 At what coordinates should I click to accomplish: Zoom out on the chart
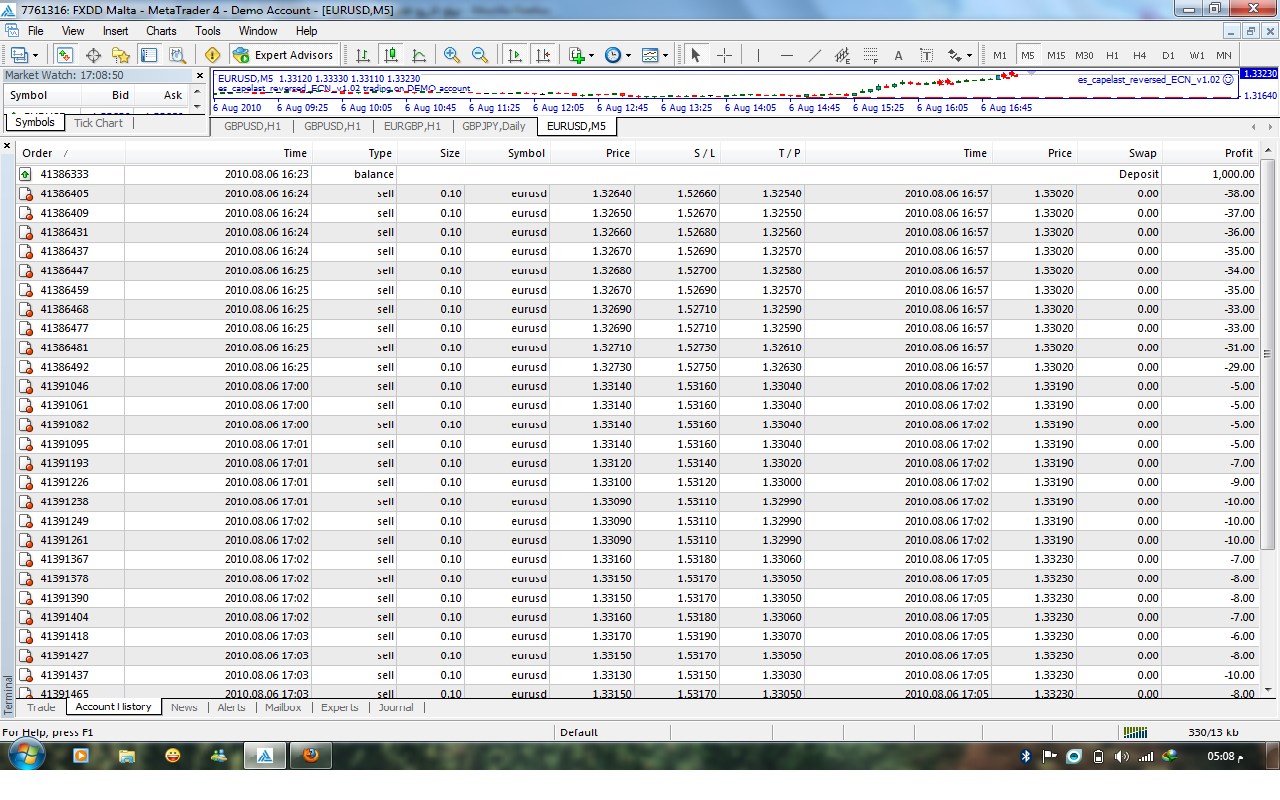coord(480,55)
